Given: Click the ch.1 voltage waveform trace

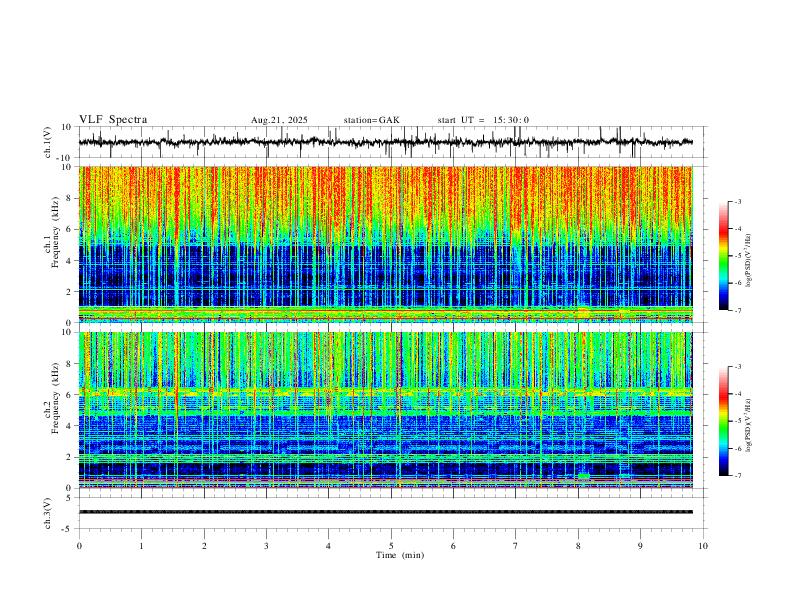Looking at the screenshot, I should [x=386, y=142].
